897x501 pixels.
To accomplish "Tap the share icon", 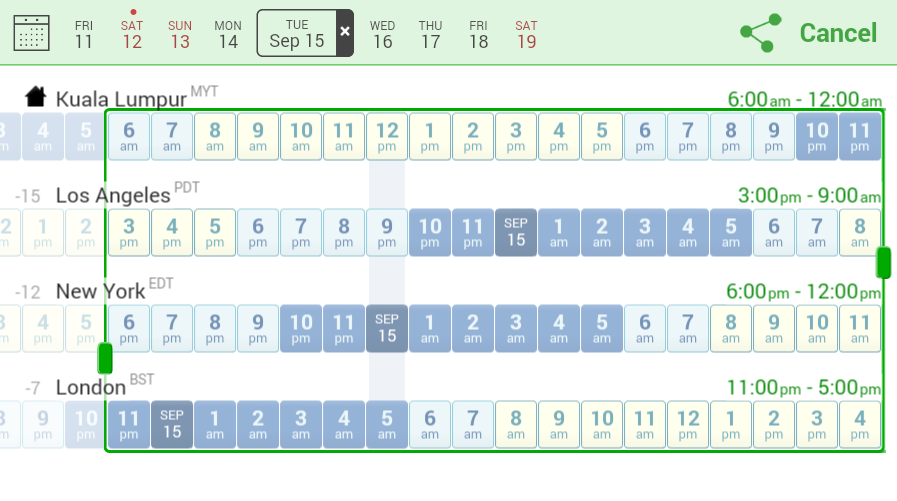I will coord(760,33).
